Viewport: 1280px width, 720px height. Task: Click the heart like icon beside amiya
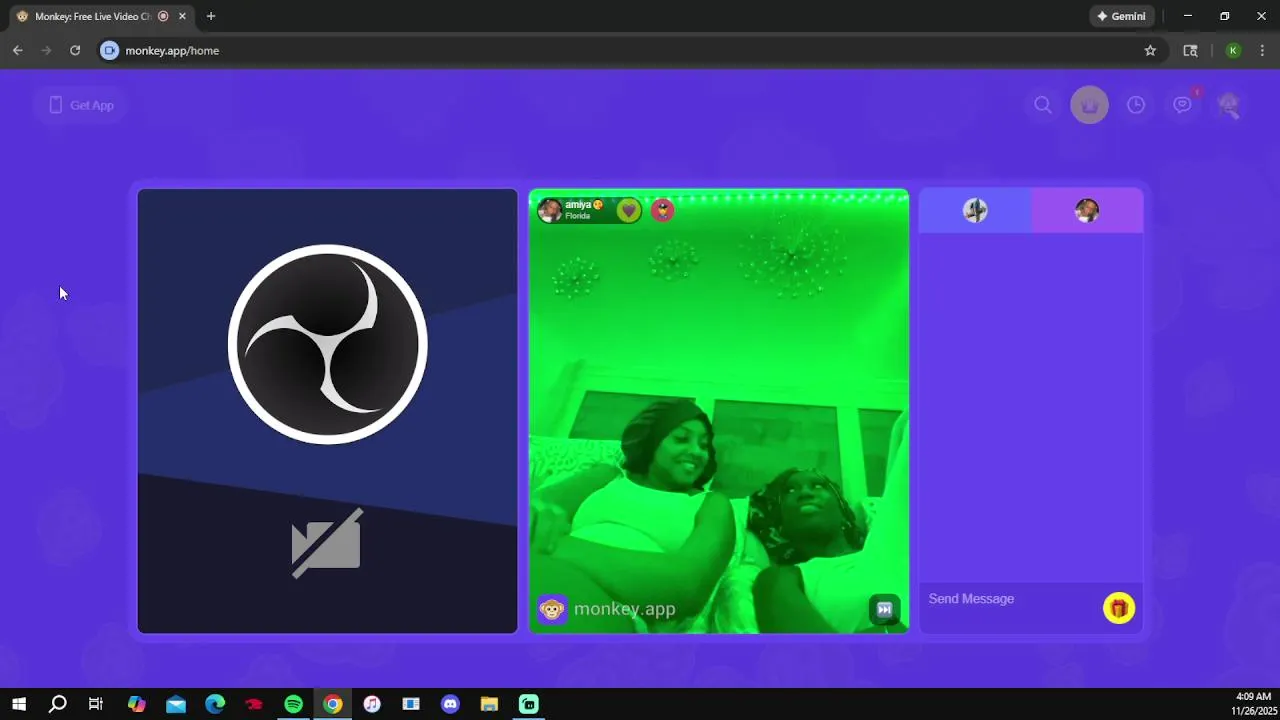pyautogui.click(x=628, y=210)
